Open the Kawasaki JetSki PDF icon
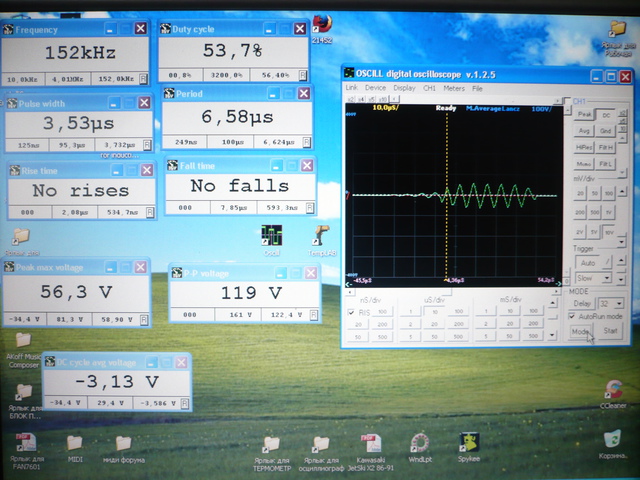 click(370, 443)
